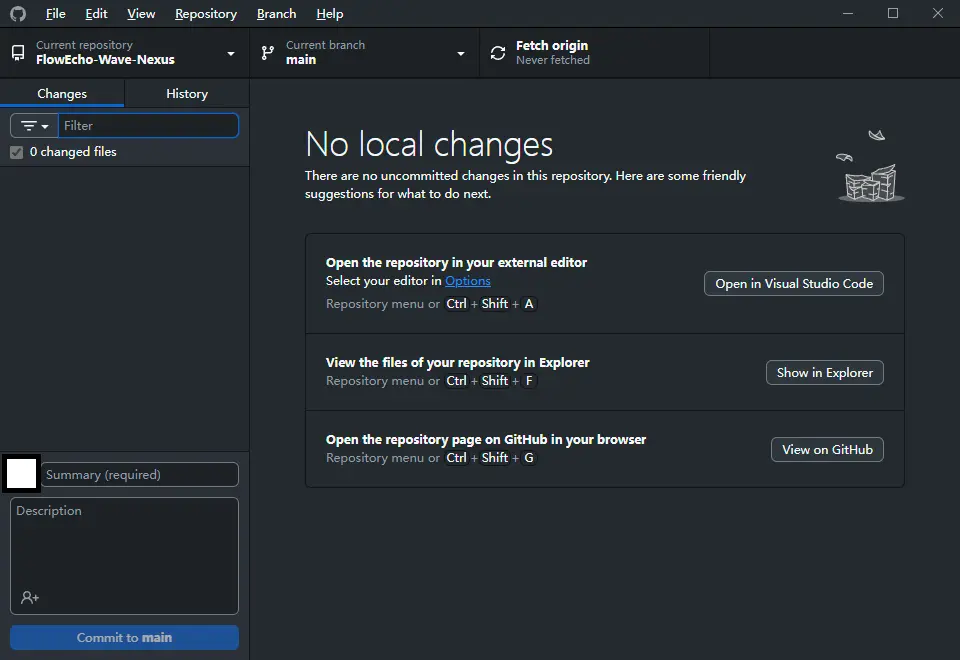This screenshot has height=660, width=960.
Task: Click the Fetch origin sync icon
Action: tap(498, 53)
